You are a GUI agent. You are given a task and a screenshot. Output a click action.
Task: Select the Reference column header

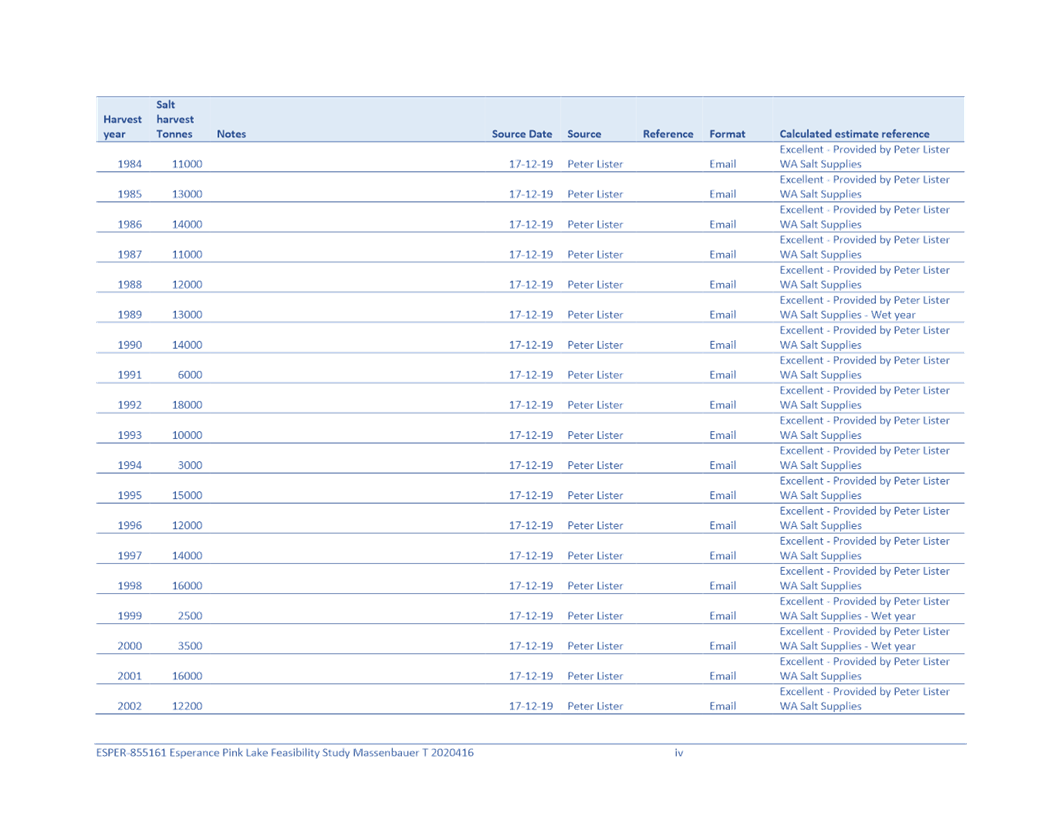pyautogui.click(x=667, y=134)
